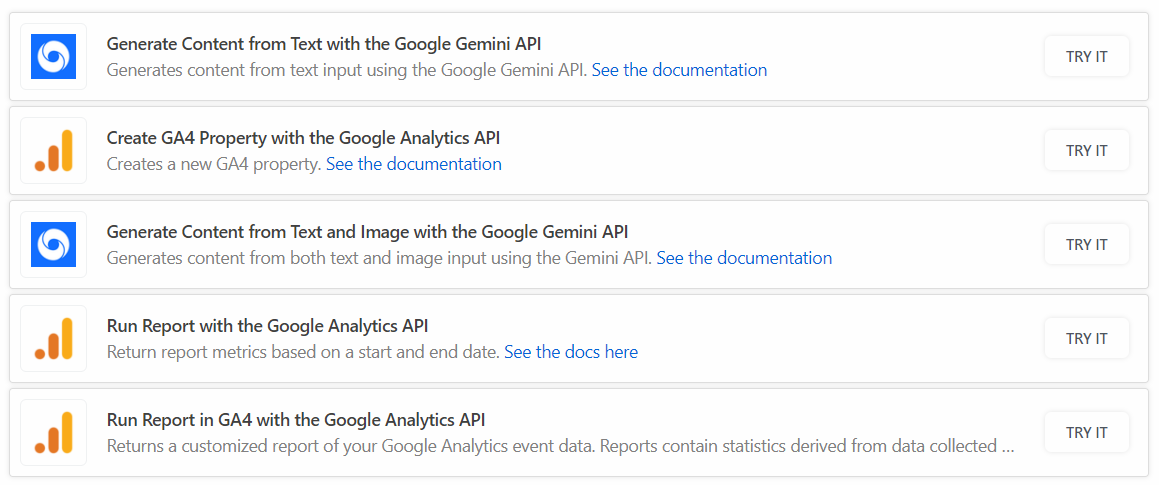Try the Generate Content from Text and Image action
The image size is (1159, 485).
click(1087, 245)
